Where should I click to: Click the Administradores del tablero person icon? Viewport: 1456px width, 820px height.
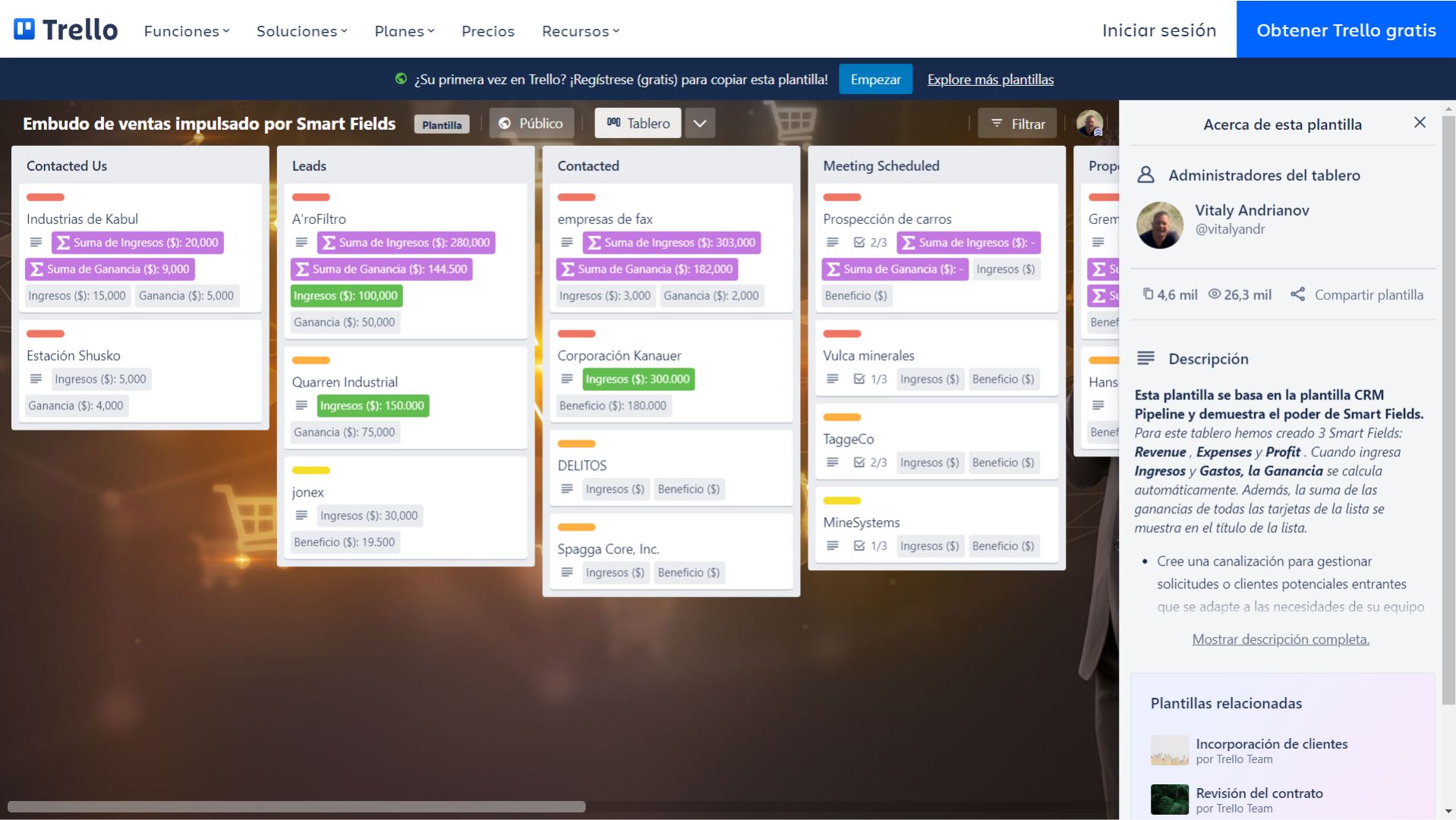pyautogui.click(x=1146, y=175)
